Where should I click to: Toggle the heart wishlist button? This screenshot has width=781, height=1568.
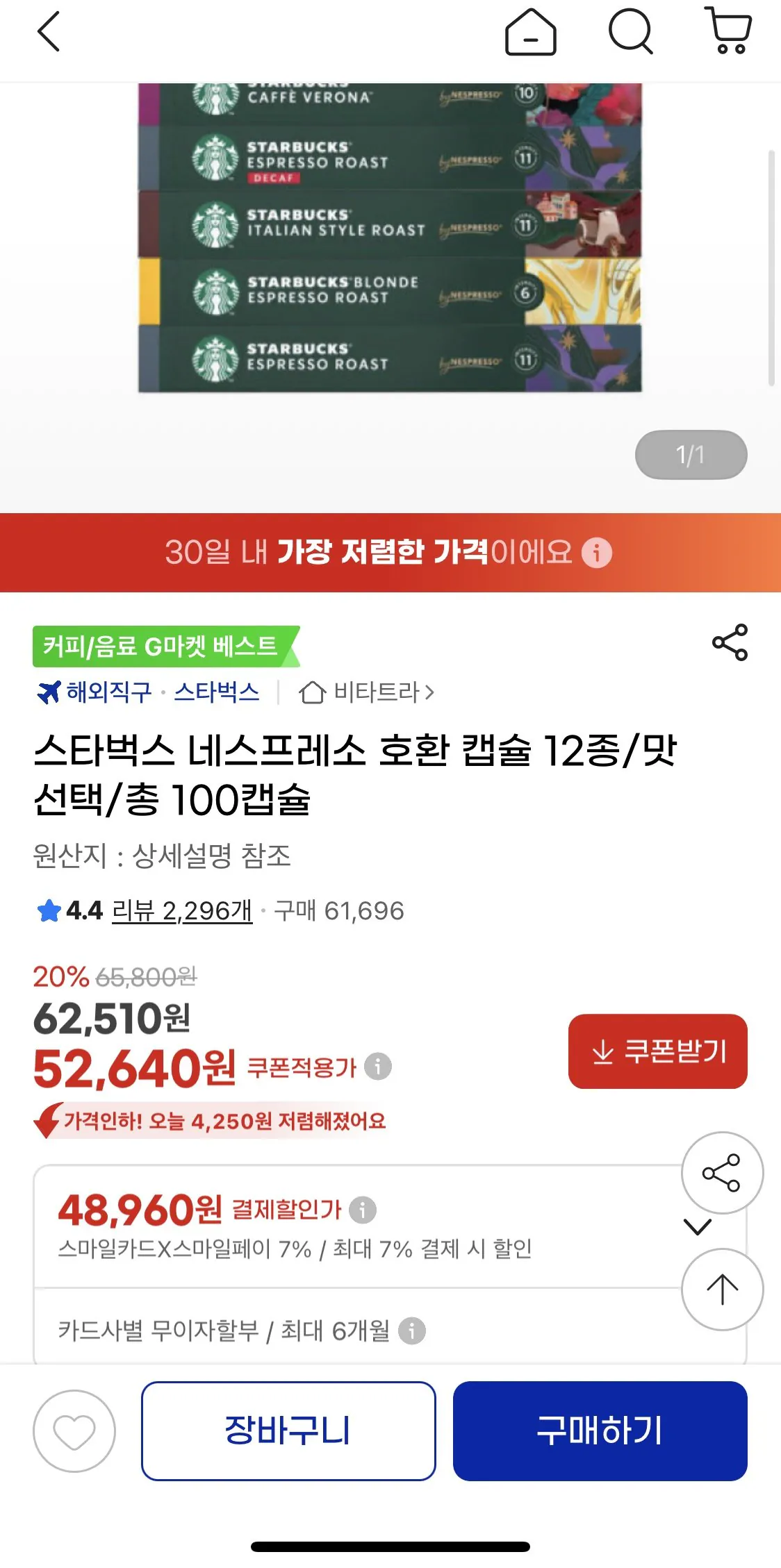pyautogui.click(x=74, y=1431)
